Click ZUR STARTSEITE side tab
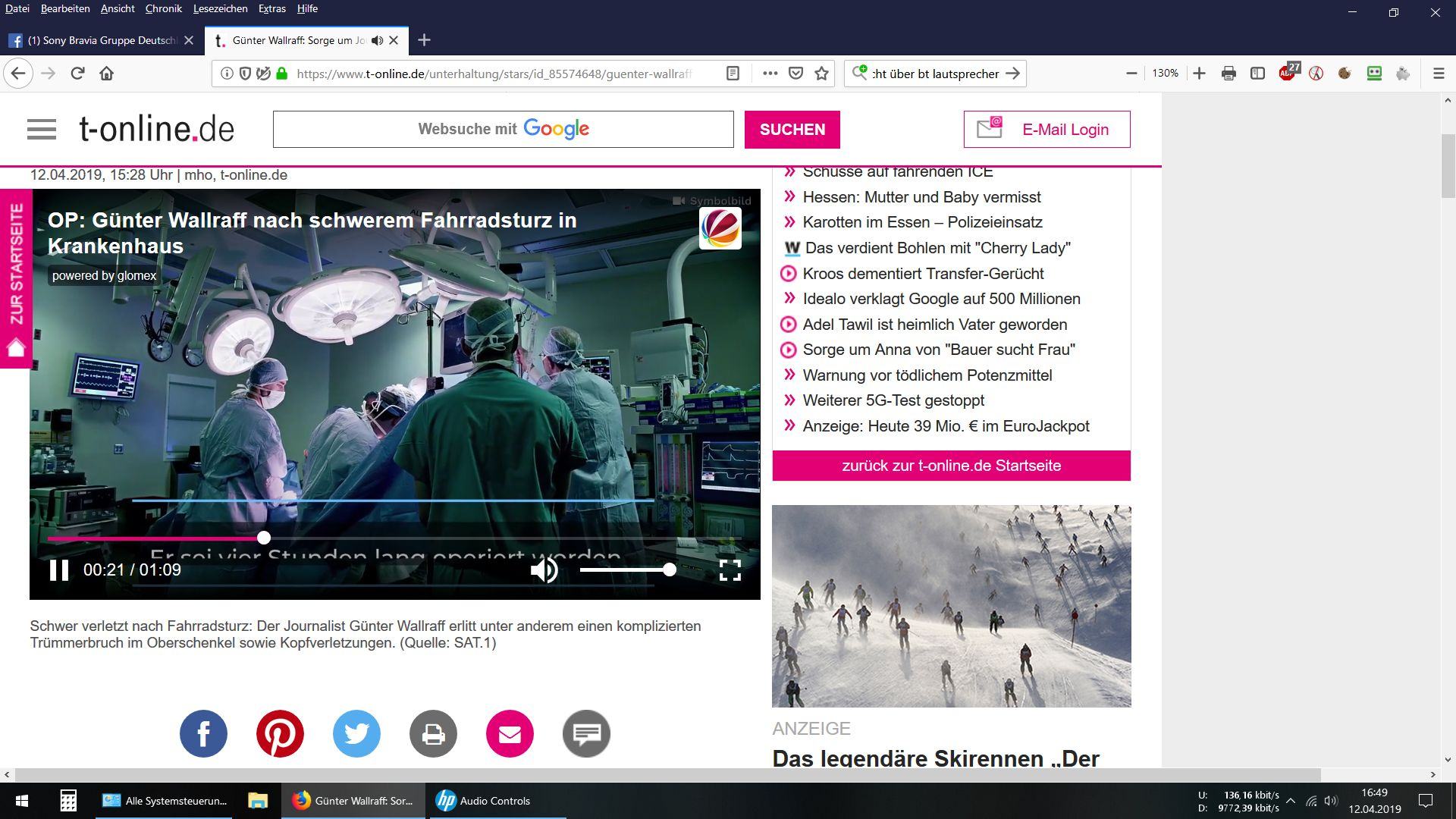 pos(16,278)
